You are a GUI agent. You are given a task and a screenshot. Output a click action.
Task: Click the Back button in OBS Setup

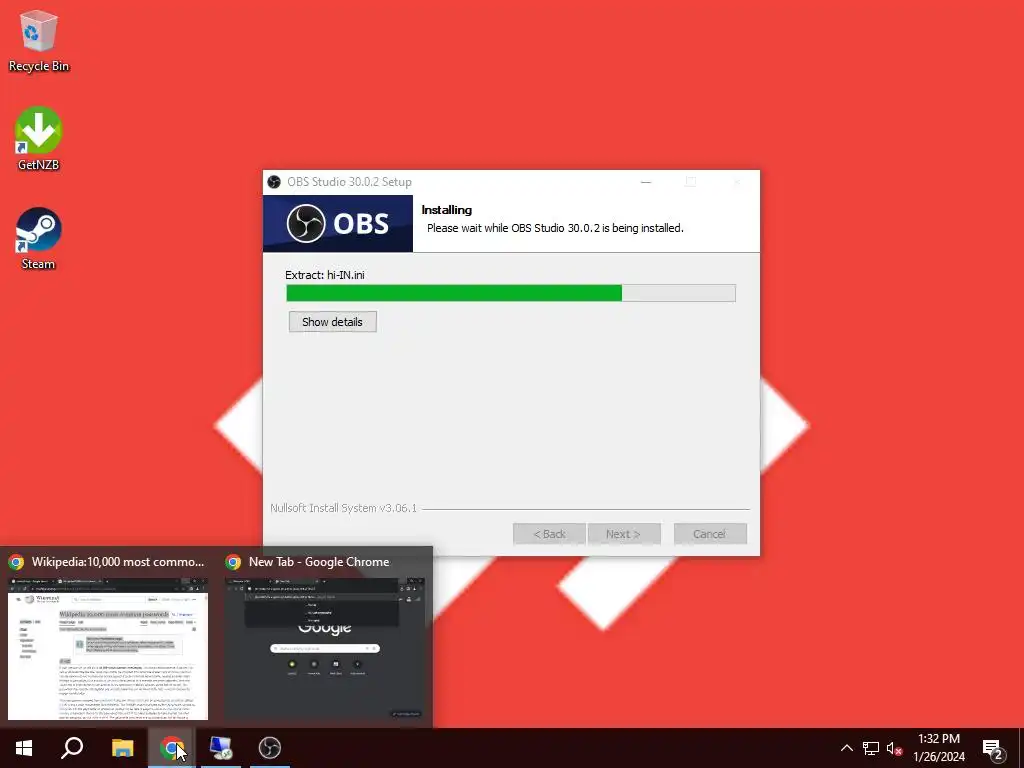point(549,534)
